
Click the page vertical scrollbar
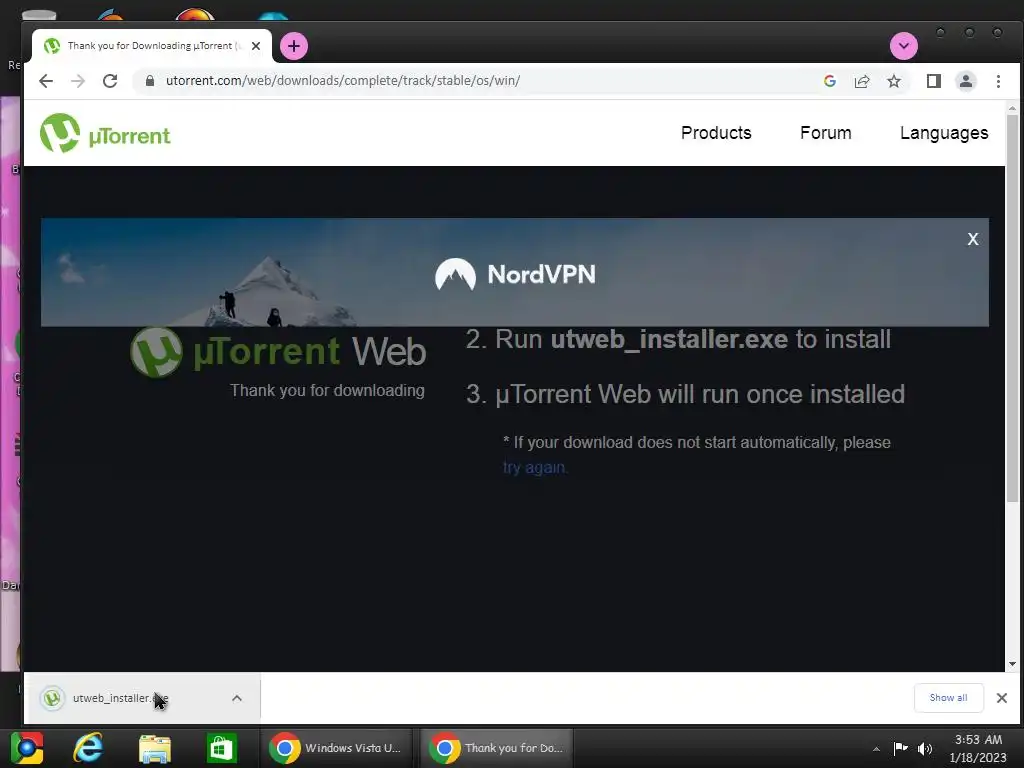click(1012, 308)
